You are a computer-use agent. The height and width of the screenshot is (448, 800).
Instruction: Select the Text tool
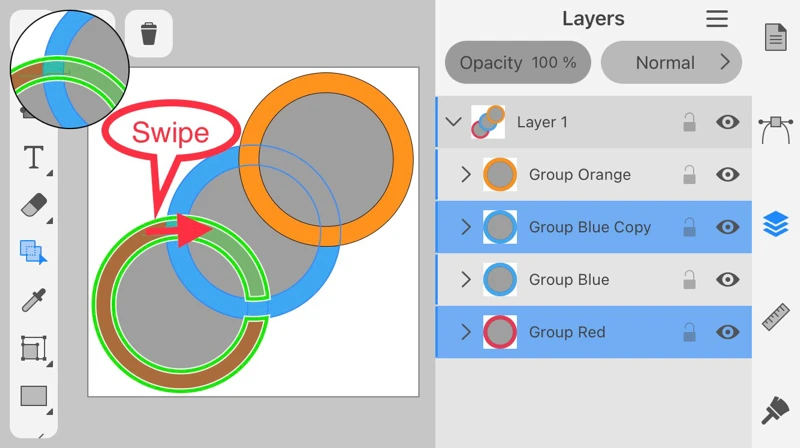click(34, 157)
